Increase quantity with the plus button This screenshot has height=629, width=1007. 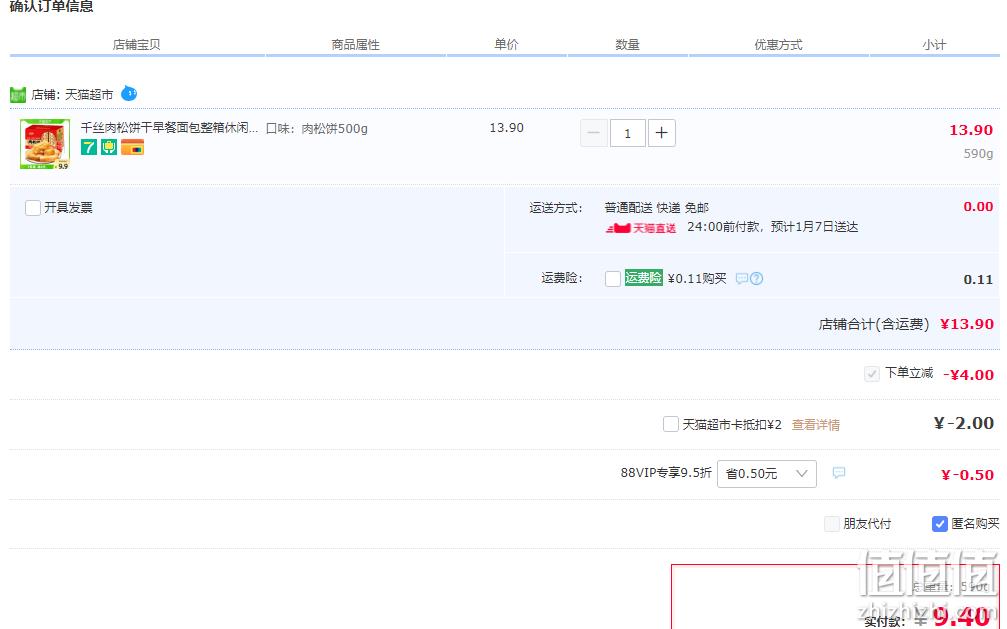pyautogui.click(x=661, y=133)
